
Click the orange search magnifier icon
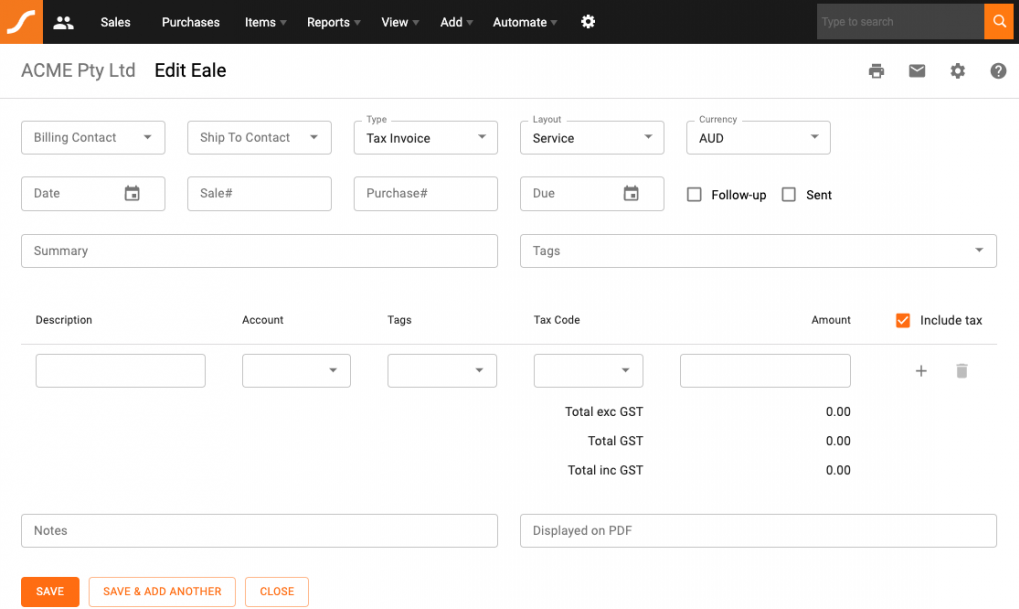(999, 21)
